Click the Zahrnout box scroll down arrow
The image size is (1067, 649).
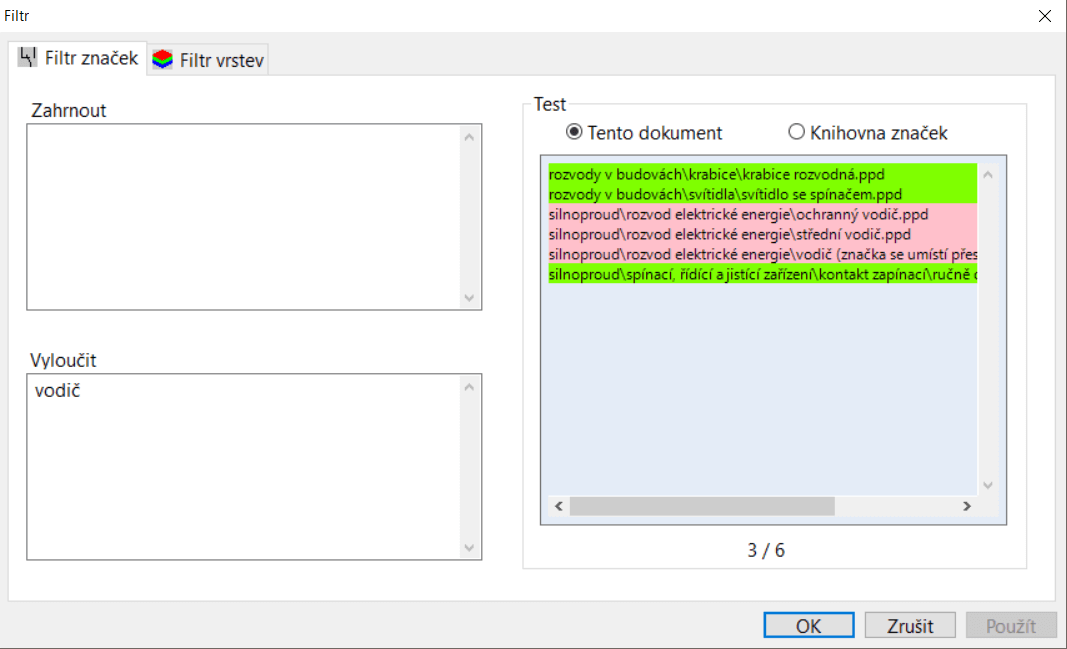469,297
